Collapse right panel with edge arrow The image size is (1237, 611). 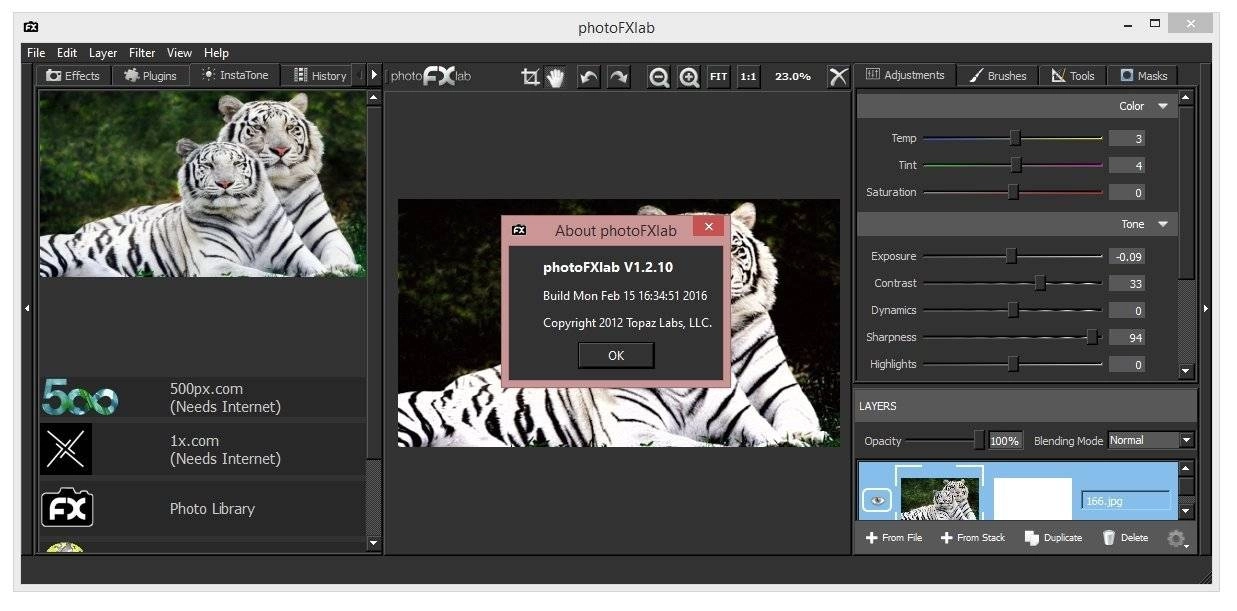pos(1205,309)
